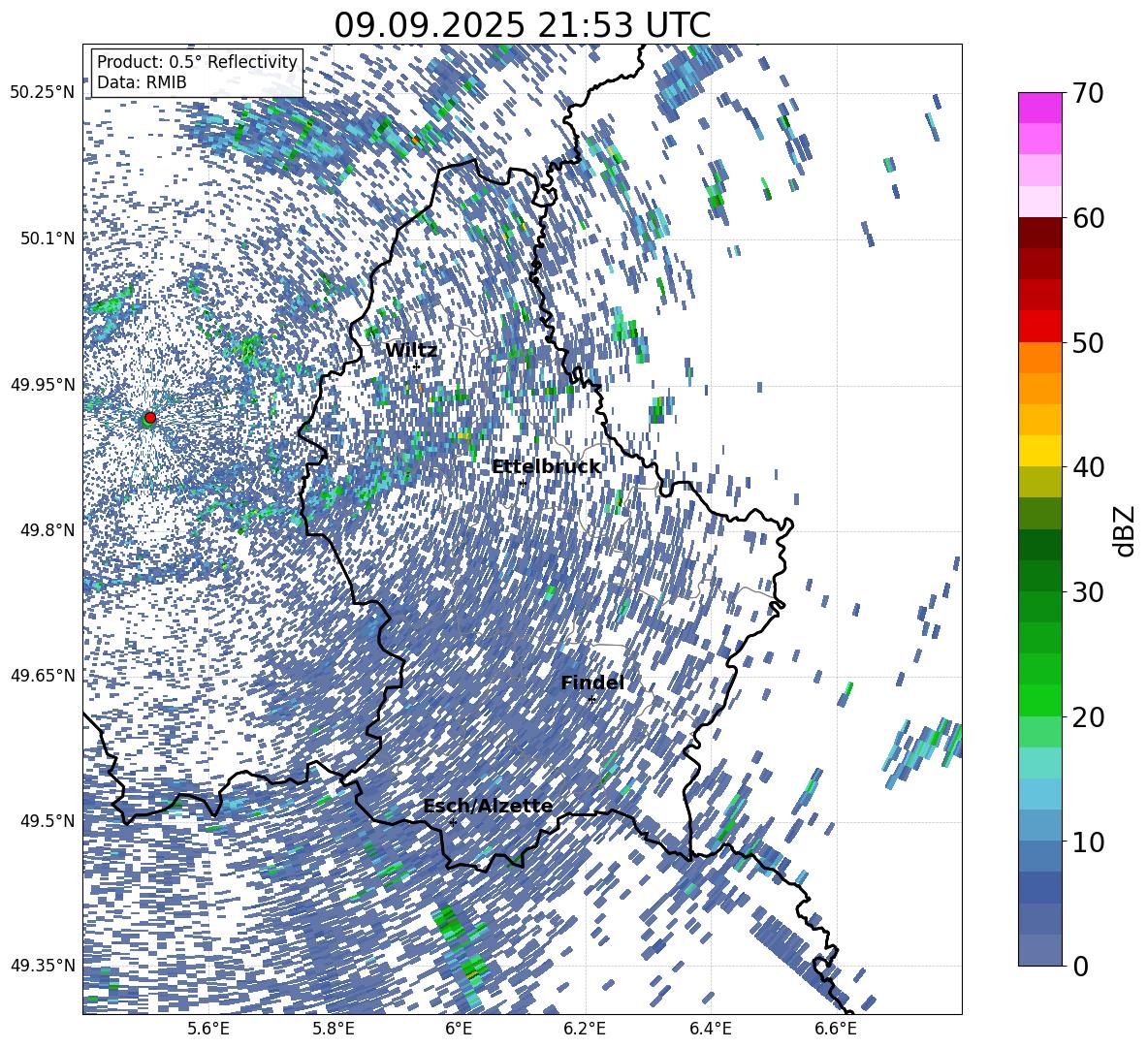Image resolution: width=1148 pixels, height=1048 pixels.
Task: Click the dBZ colorbar axis label
Action: (1126, 530)
